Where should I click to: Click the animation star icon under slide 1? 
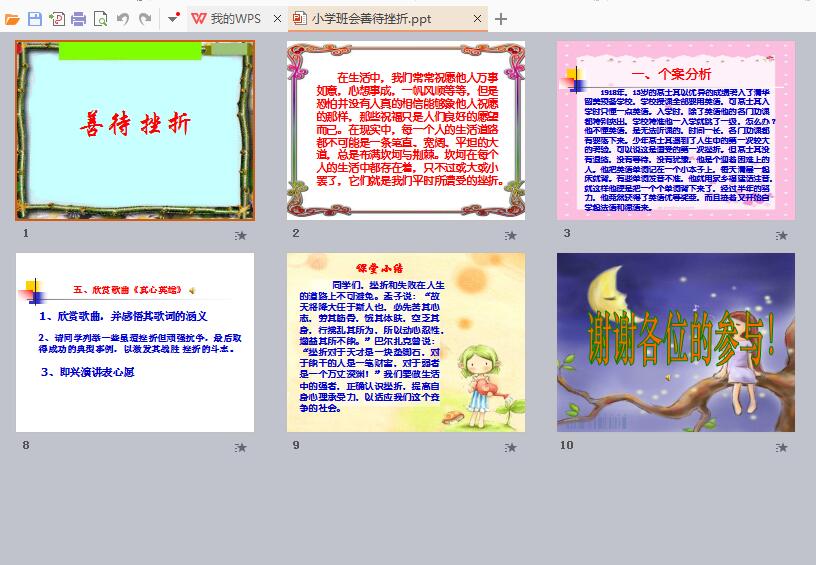[240, 236]
